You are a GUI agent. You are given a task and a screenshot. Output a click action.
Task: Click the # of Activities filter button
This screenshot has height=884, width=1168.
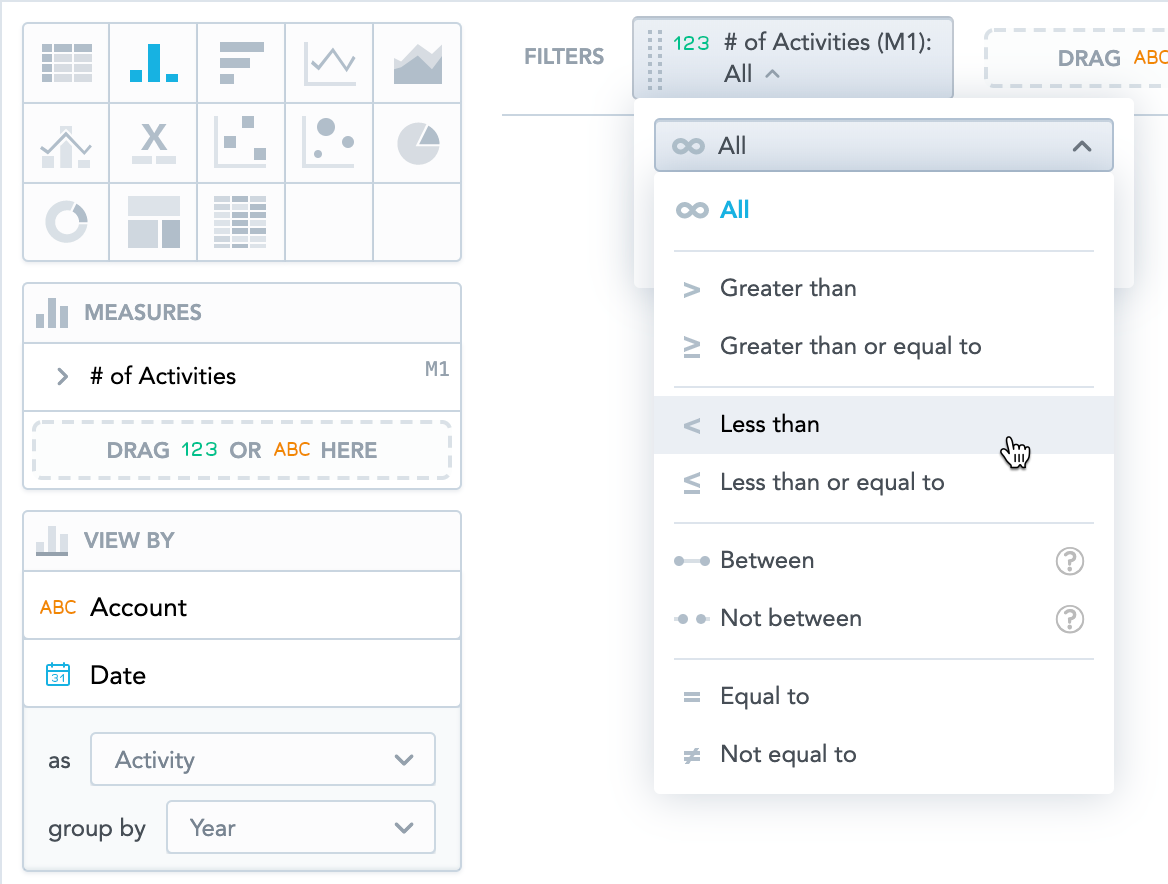coord(793,57)
